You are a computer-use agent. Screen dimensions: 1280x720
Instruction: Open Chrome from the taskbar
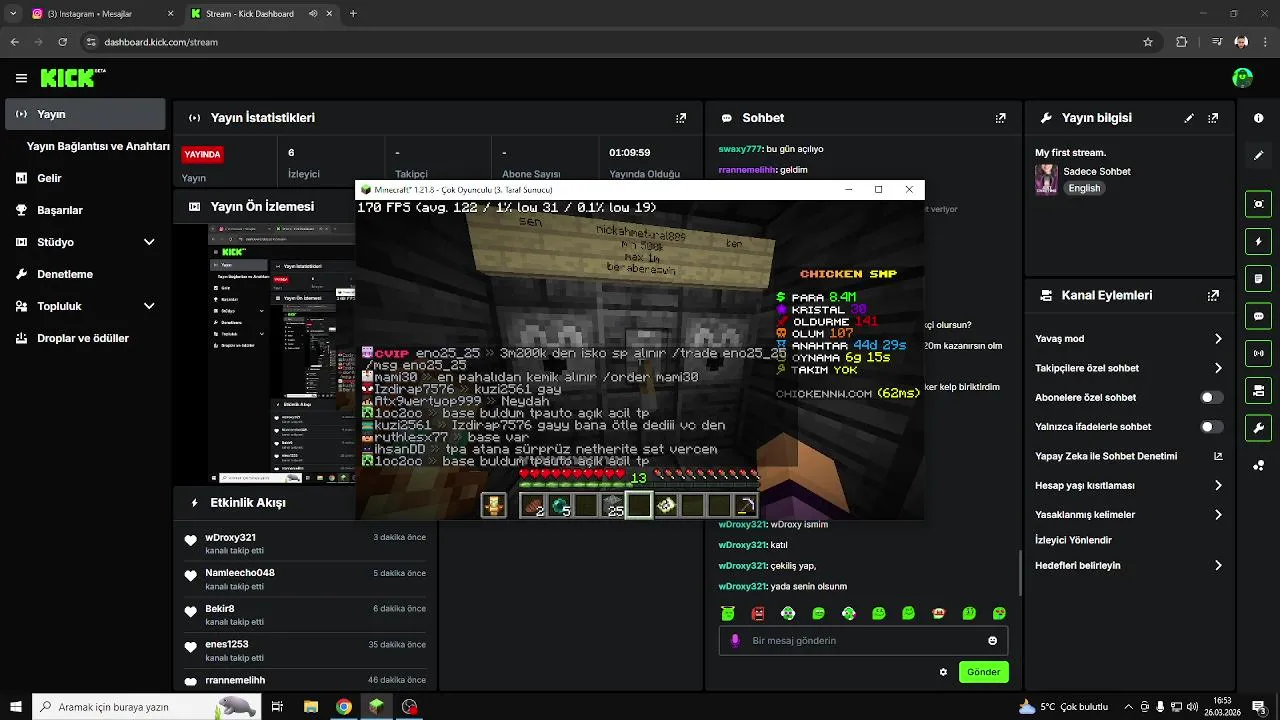pos(343,707)
